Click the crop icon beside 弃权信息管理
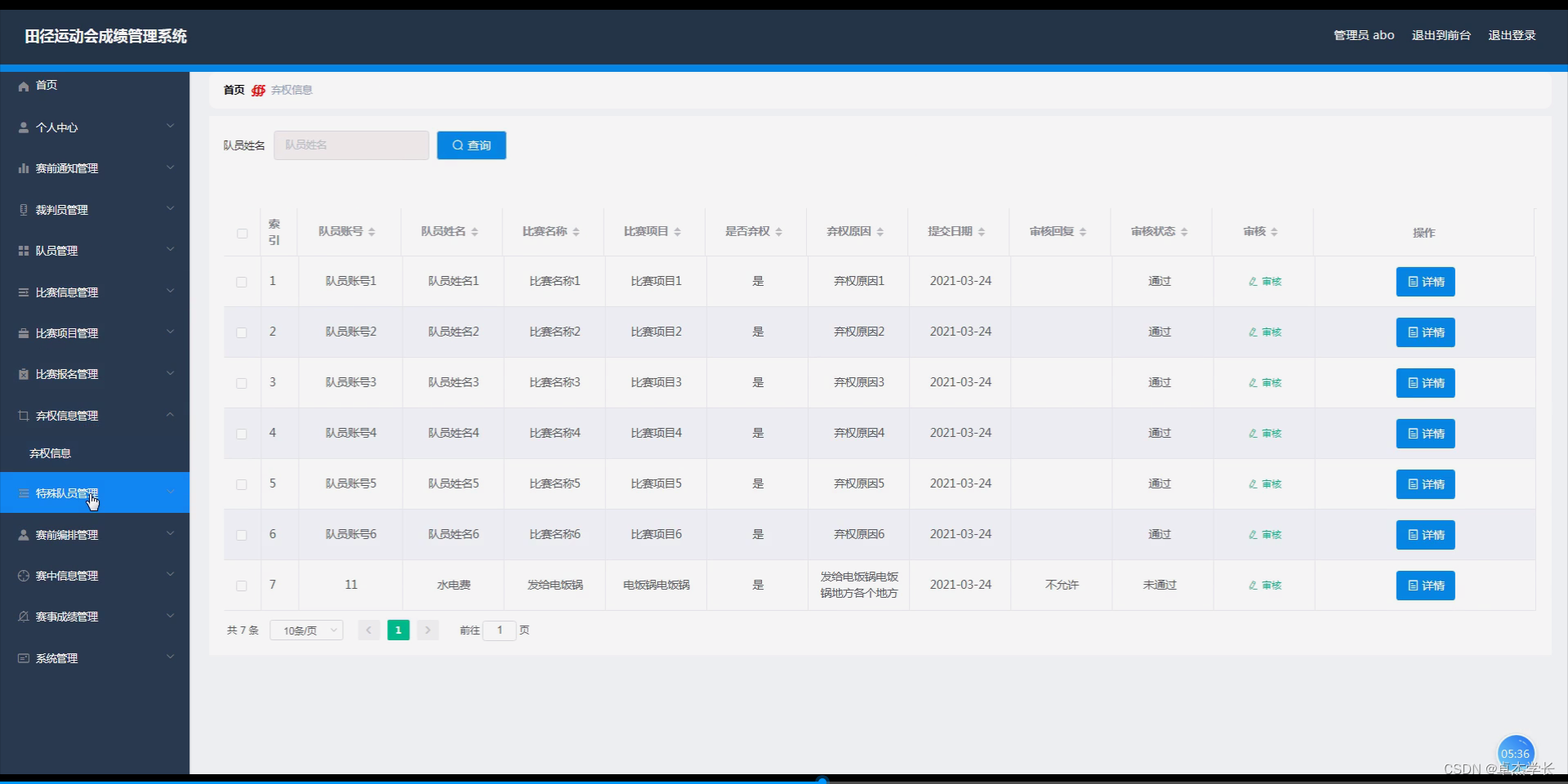 click(24, 416)
